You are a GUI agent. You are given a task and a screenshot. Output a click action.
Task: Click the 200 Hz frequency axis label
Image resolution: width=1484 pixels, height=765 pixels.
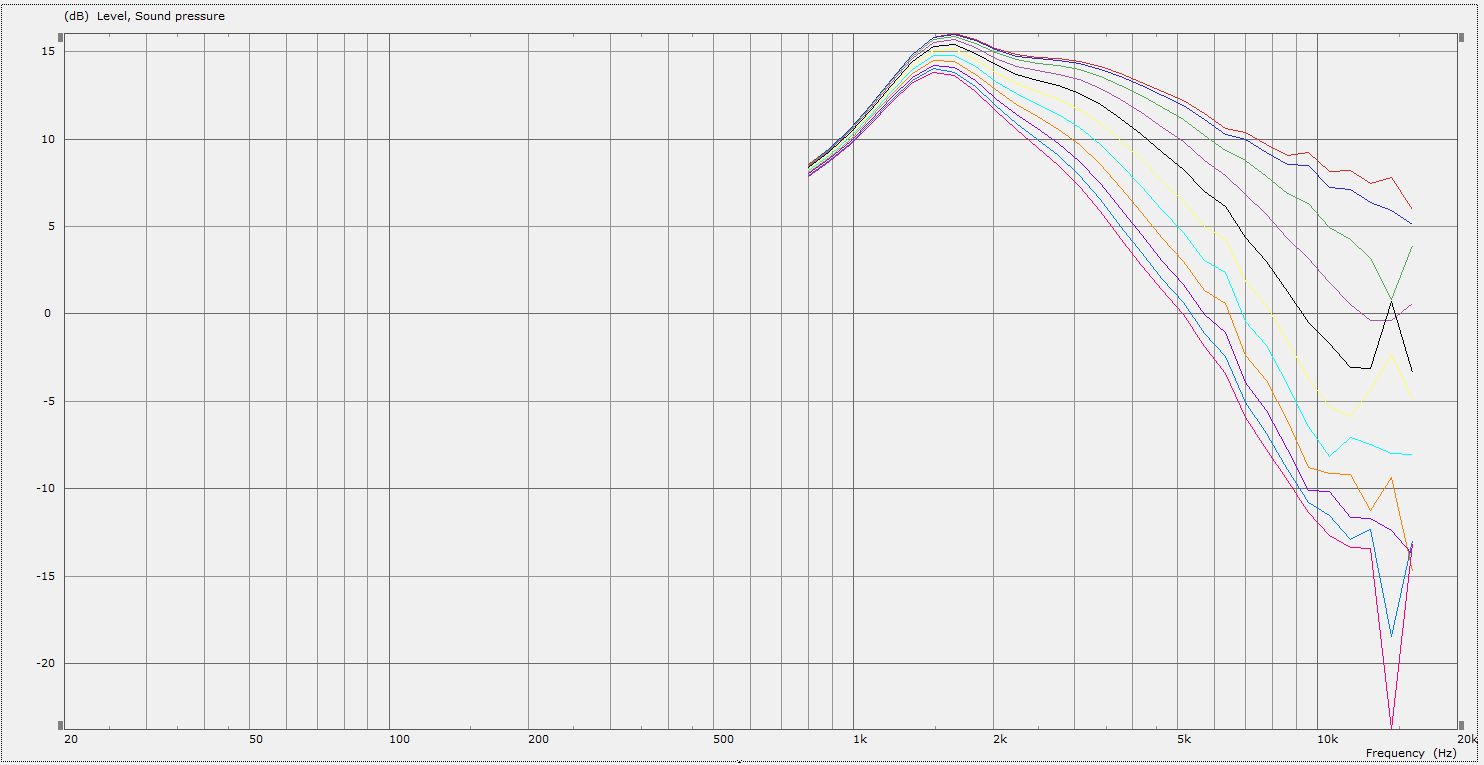pyautogui.click(x=538, y=740)
